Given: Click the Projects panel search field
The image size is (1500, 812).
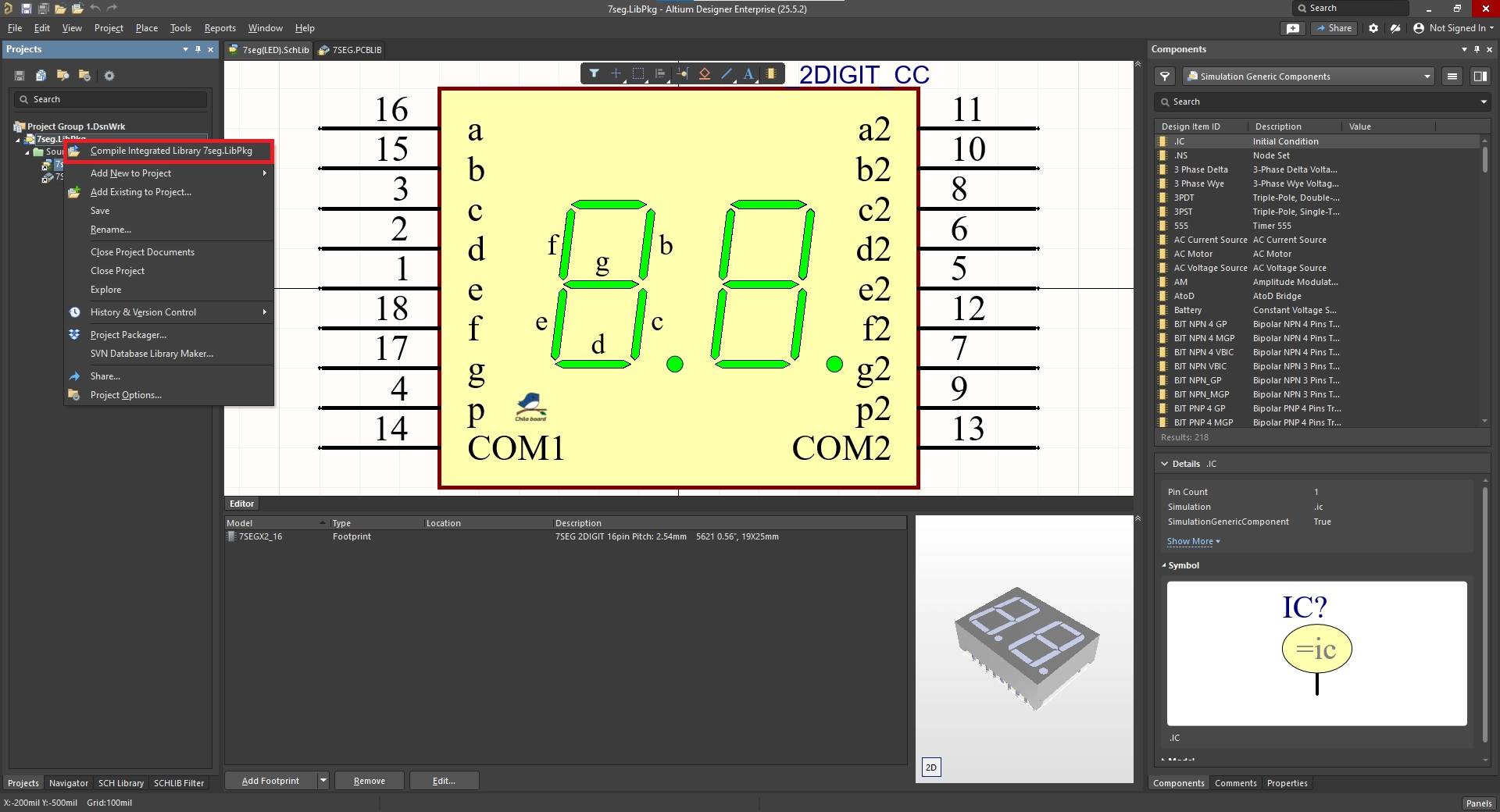Looking at the screenshot, I should pos(111,99).
